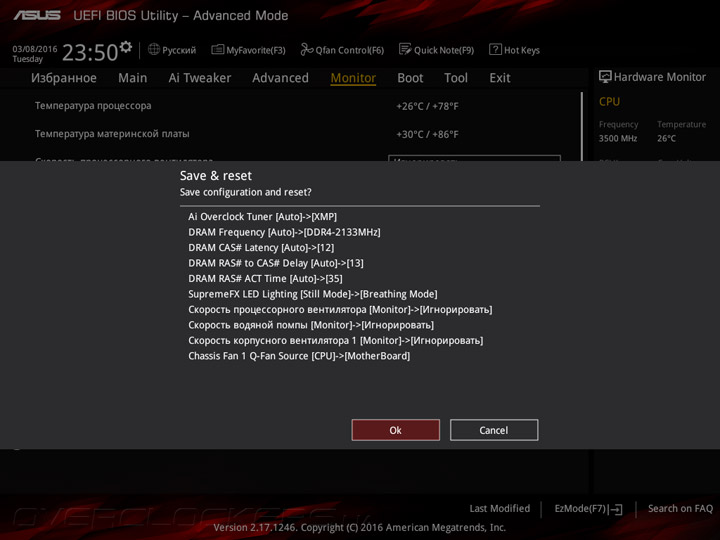Image resolution: width=720 pixels, height=540 pixels.
Task: Go to the Boot tab
Action: click(x=410, y=78)
